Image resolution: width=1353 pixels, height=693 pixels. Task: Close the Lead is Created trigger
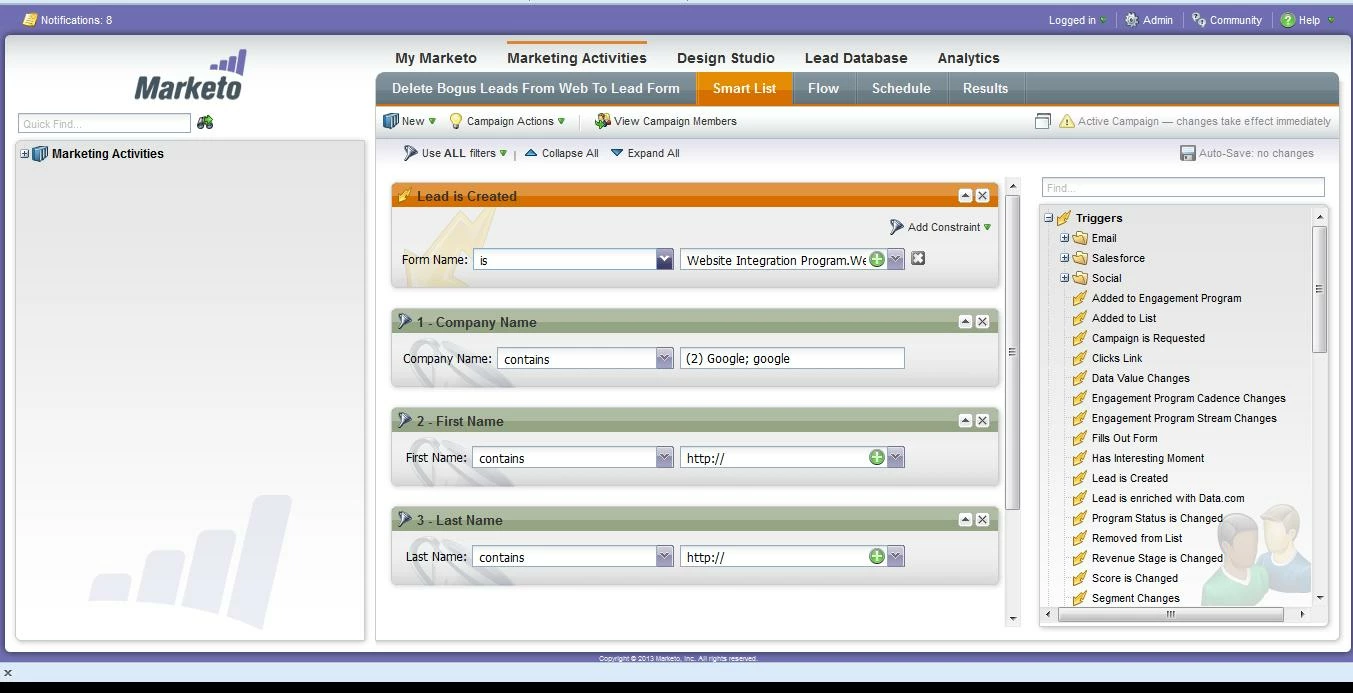point(982,196)
